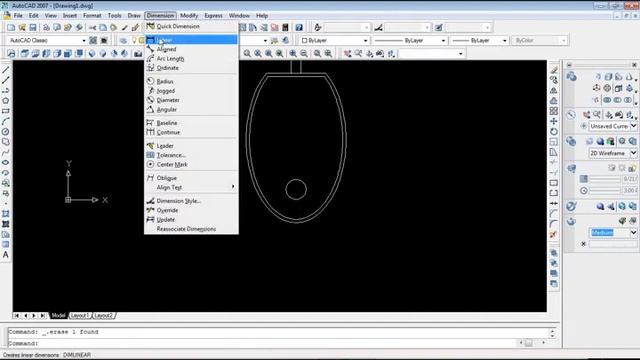Screen dimensions: 640x360
Task: Select the Rotate tool in Modify toolbar
Action: [554, 131]
